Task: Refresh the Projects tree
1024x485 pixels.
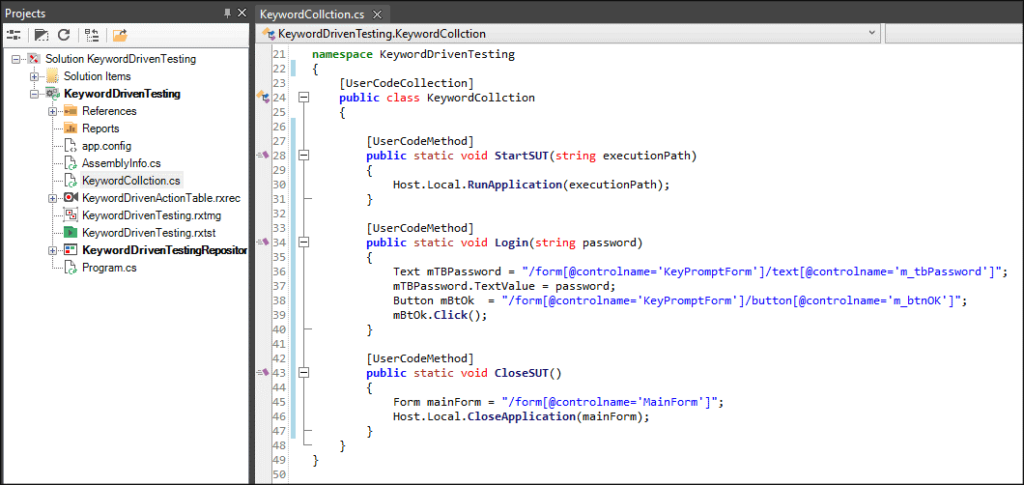Action: click(63, 35)
